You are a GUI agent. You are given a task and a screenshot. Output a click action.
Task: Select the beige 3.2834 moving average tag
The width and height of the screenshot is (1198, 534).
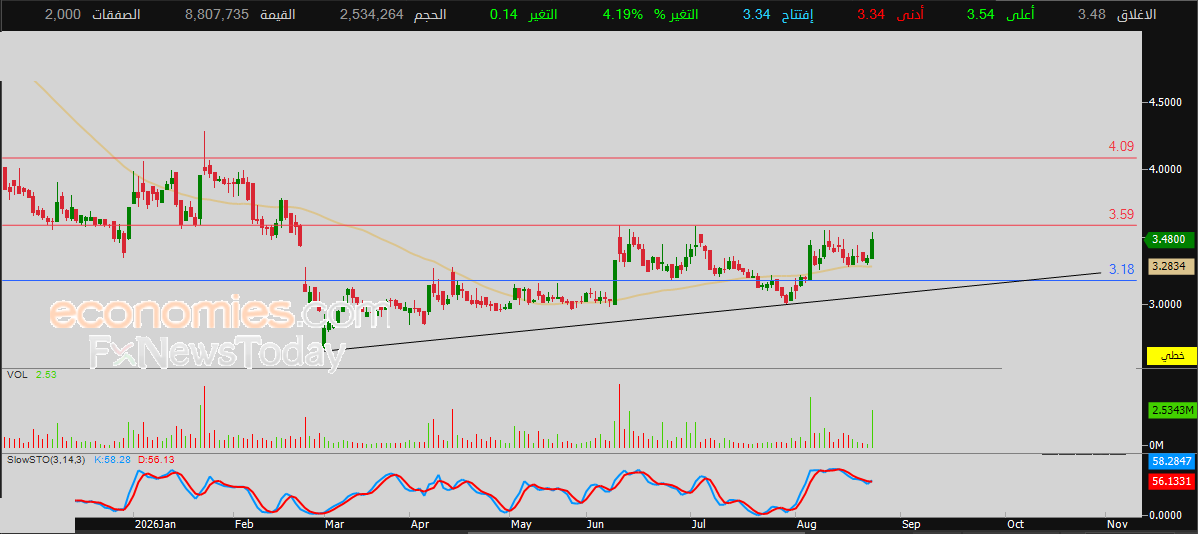pos(1172,266)
